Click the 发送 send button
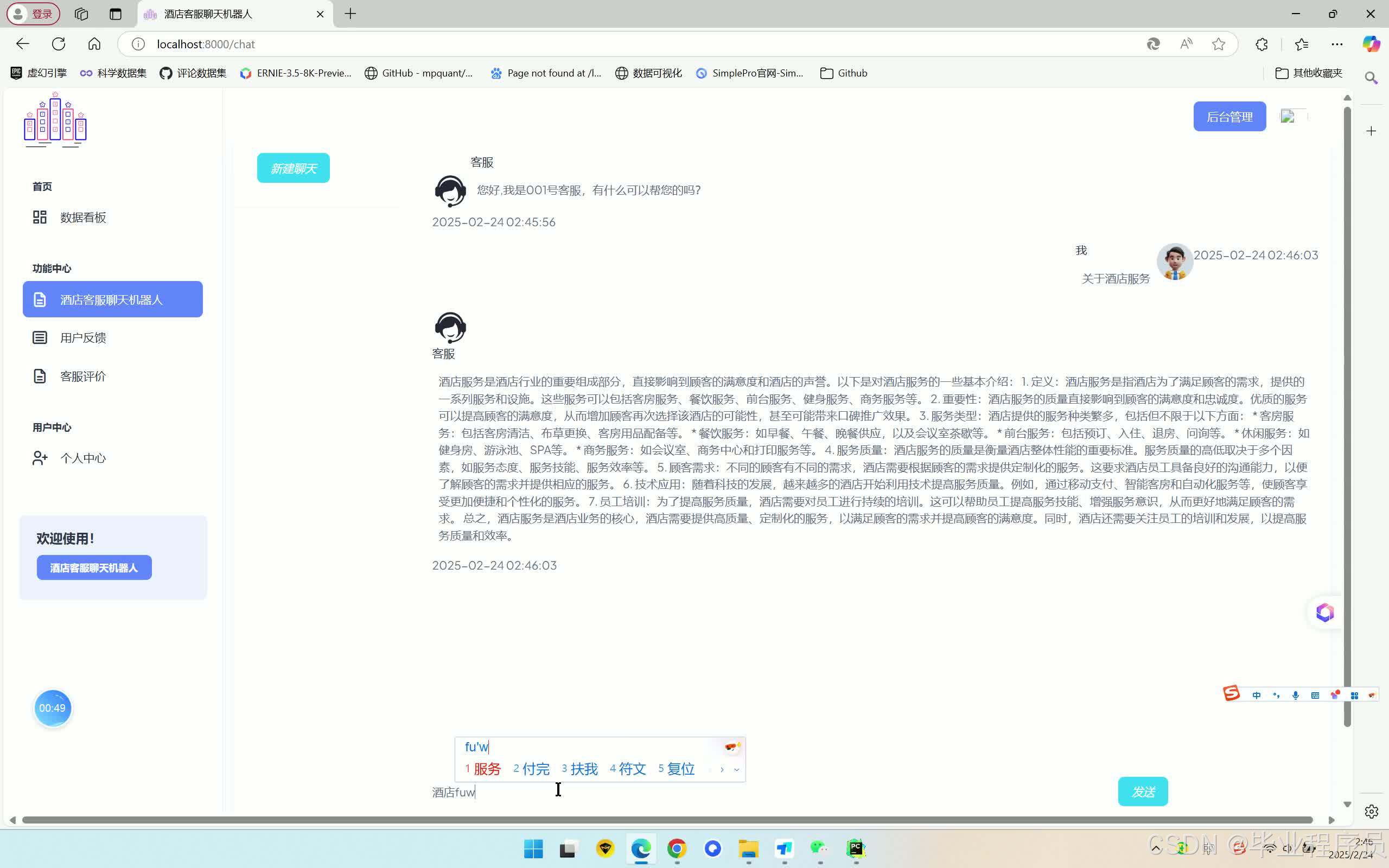This screenshot has width=1389, height=868. pyautogui.click(x=1142, y=790)
